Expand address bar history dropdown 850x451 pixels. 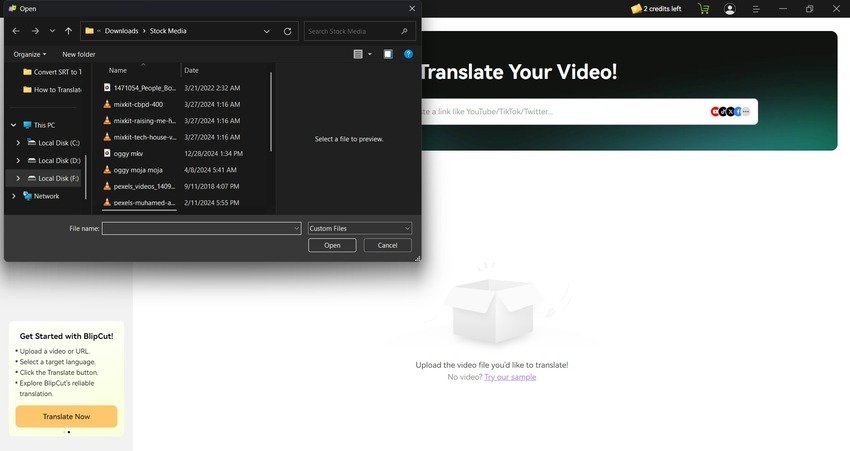(x=267, y=31)
